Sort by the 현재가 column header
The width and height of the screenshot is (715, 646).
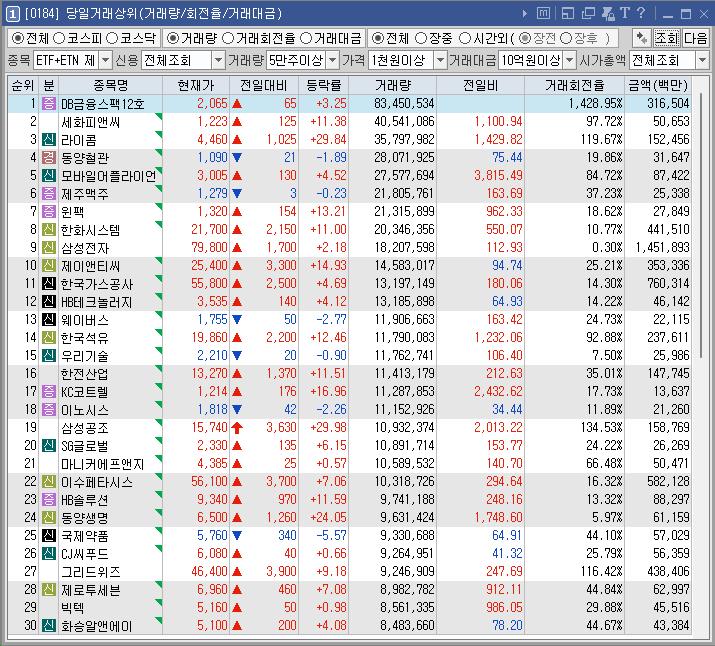point(196,85)
